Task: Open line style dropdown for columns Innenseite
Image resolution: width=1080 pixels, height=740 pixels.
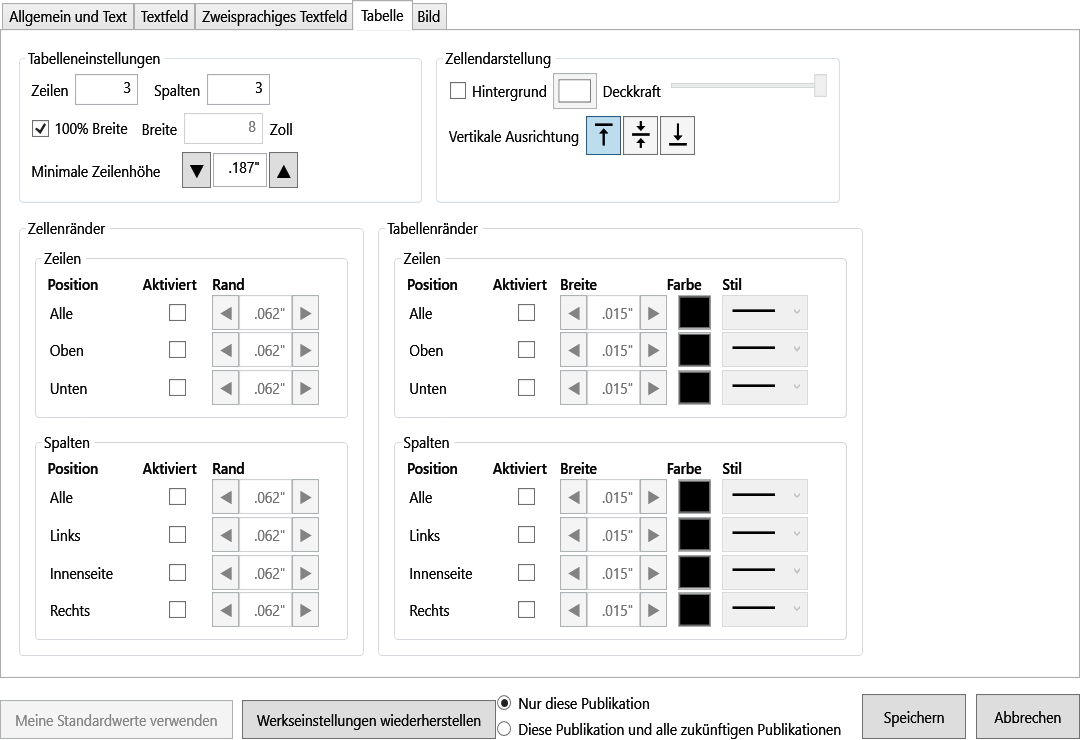Action: 765,573
